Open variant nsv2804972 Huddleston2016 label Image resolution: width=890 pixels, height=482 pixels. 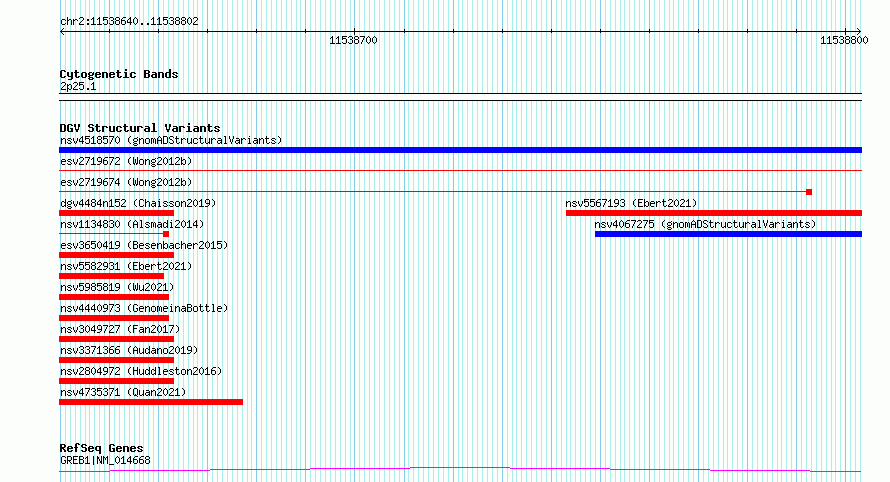[141, 371]
